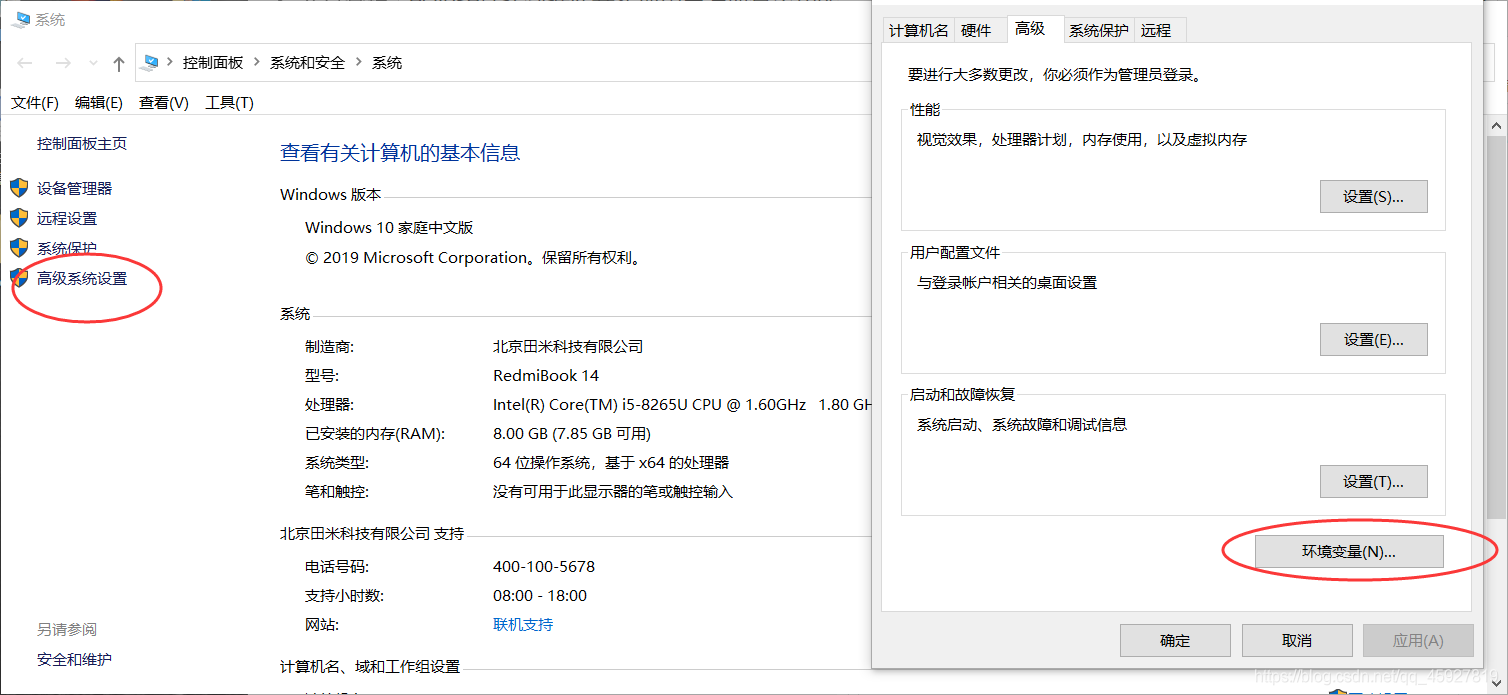This screenshot has height=695, width=1508.
Task: Open the 联机支持 link
Action: tap(524, 624)
